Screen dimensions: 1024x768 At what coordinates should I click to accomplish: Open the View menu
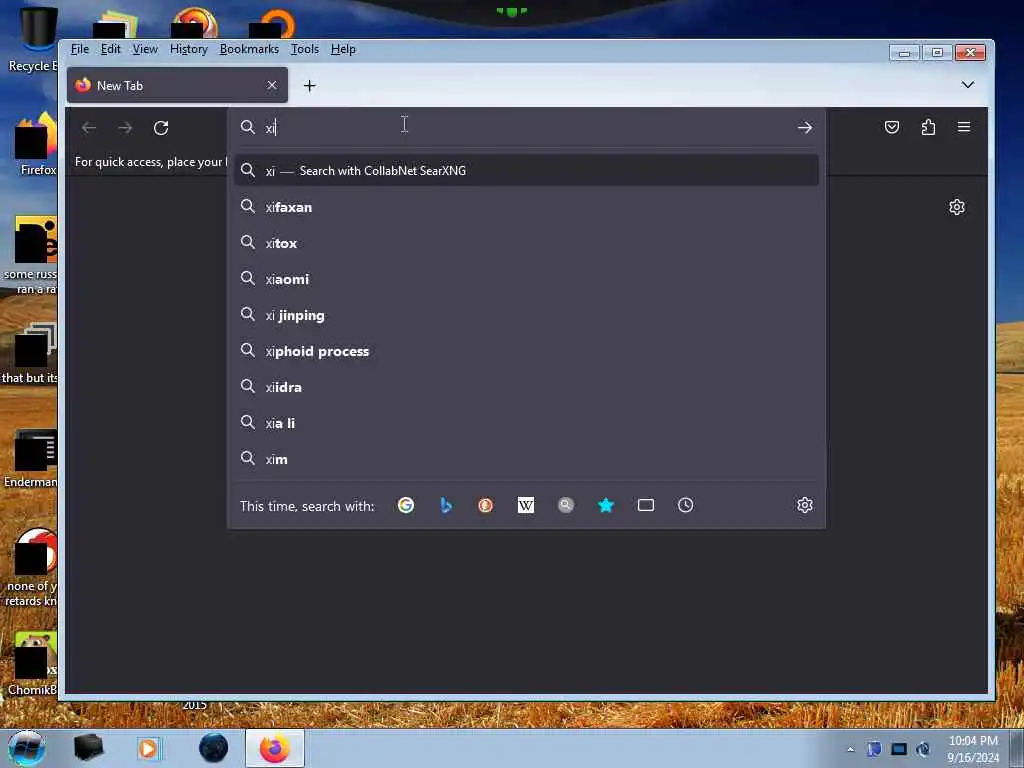tap(145, 50)
